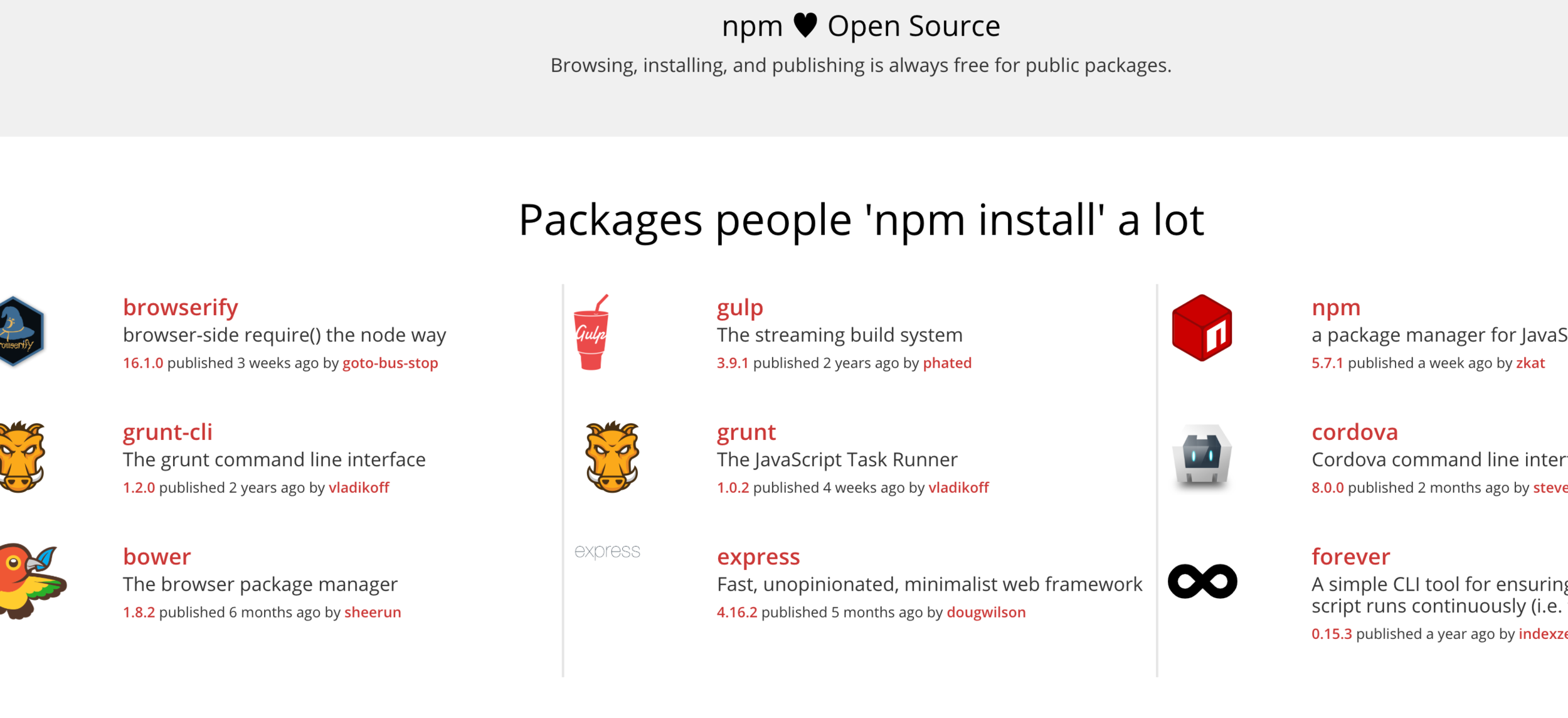The width and height of the screenshot is (1568, 718).
Task: Click zkat author link for npm
Action: [x=1530, y=363]
